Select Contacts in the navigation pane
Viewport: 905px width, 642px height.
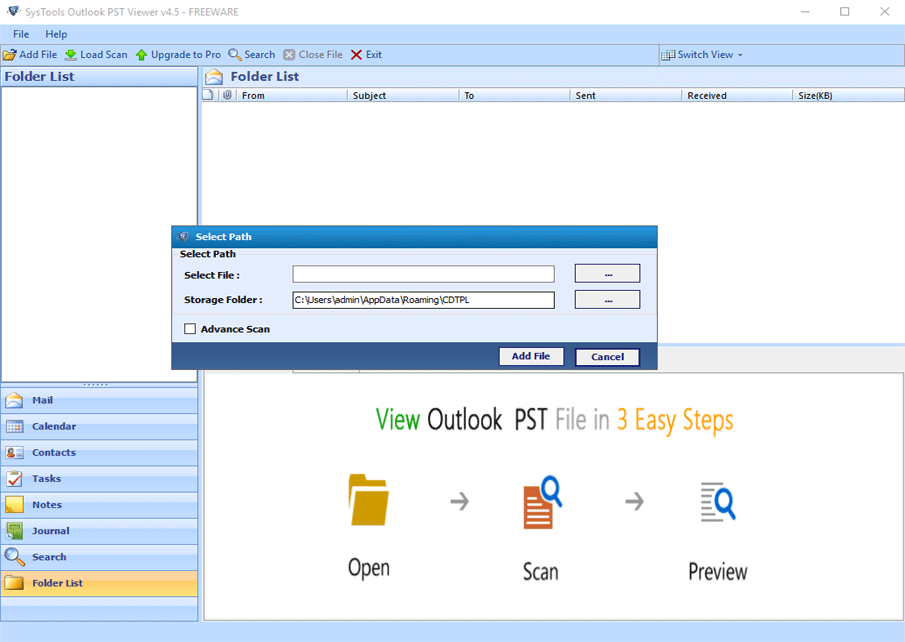pyautogui.click(x=99, y=453)
